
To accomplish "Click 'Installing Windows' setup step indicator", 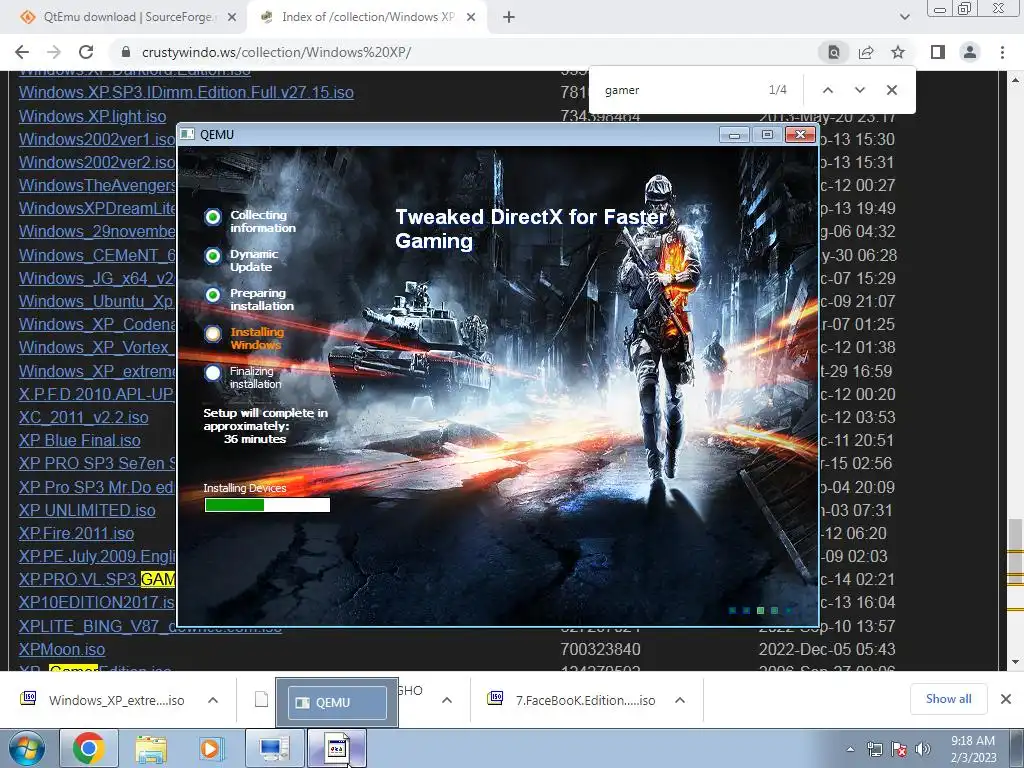I will click(213, 334).
